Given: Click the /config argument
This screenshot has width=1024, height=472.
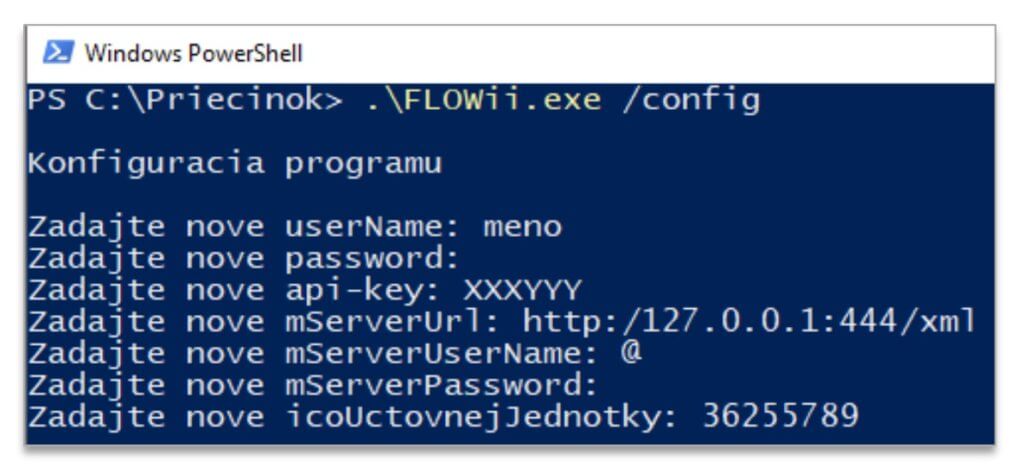Looking at the screenshot, I should pos(691,102).
